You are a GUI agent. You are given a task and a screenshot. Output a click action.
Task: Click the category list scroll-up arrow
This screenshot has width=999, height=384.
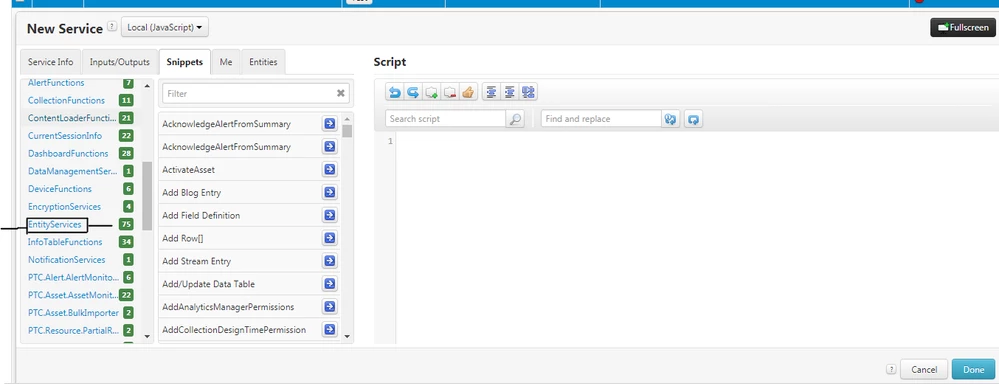(147, 85)
